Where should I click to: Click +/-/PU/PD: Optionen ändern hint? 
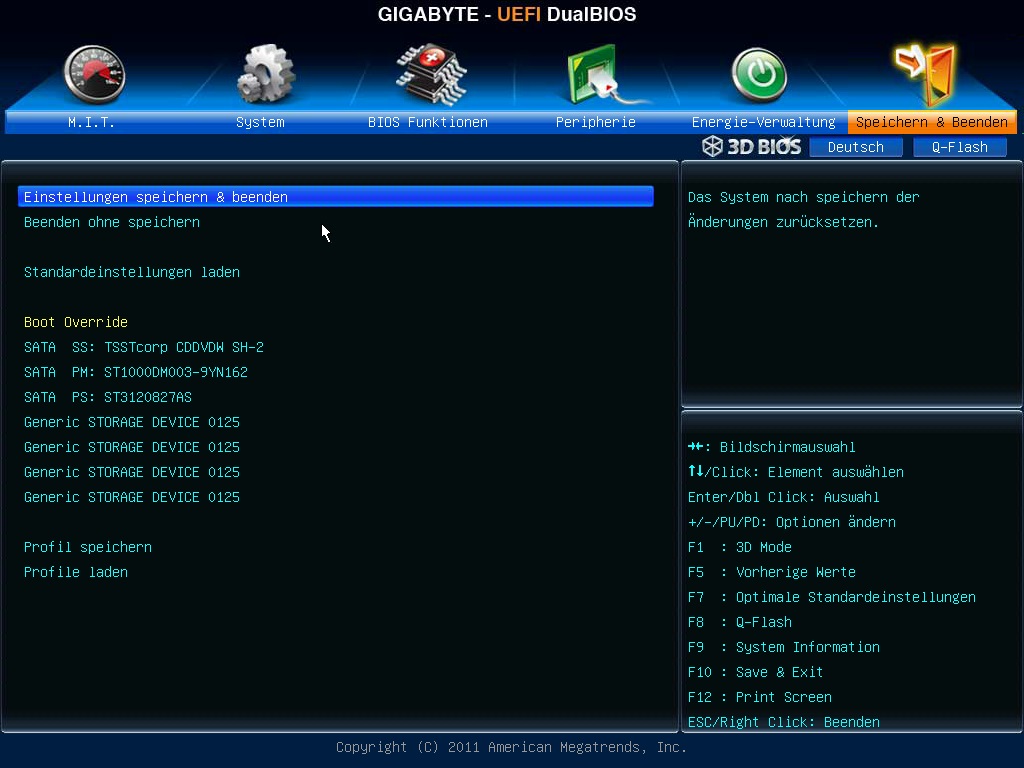click(792, 522)
